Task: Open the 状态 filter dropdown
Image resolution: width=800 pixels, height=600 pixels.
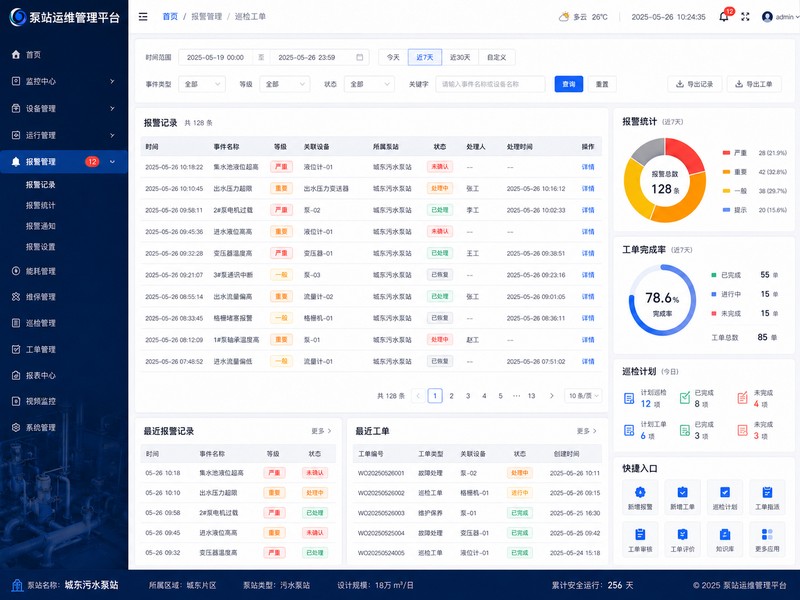Action: pyautogui.click(x=369, y=84)
